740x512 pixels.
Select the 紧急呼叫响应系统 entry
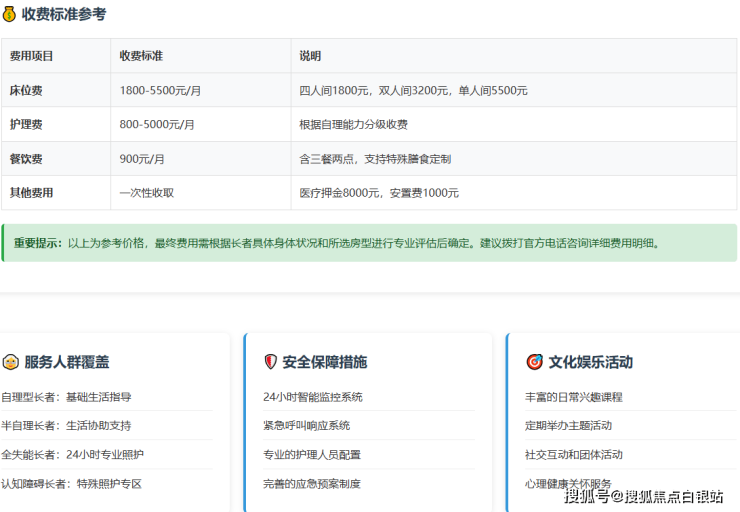[x=306, y=426]
